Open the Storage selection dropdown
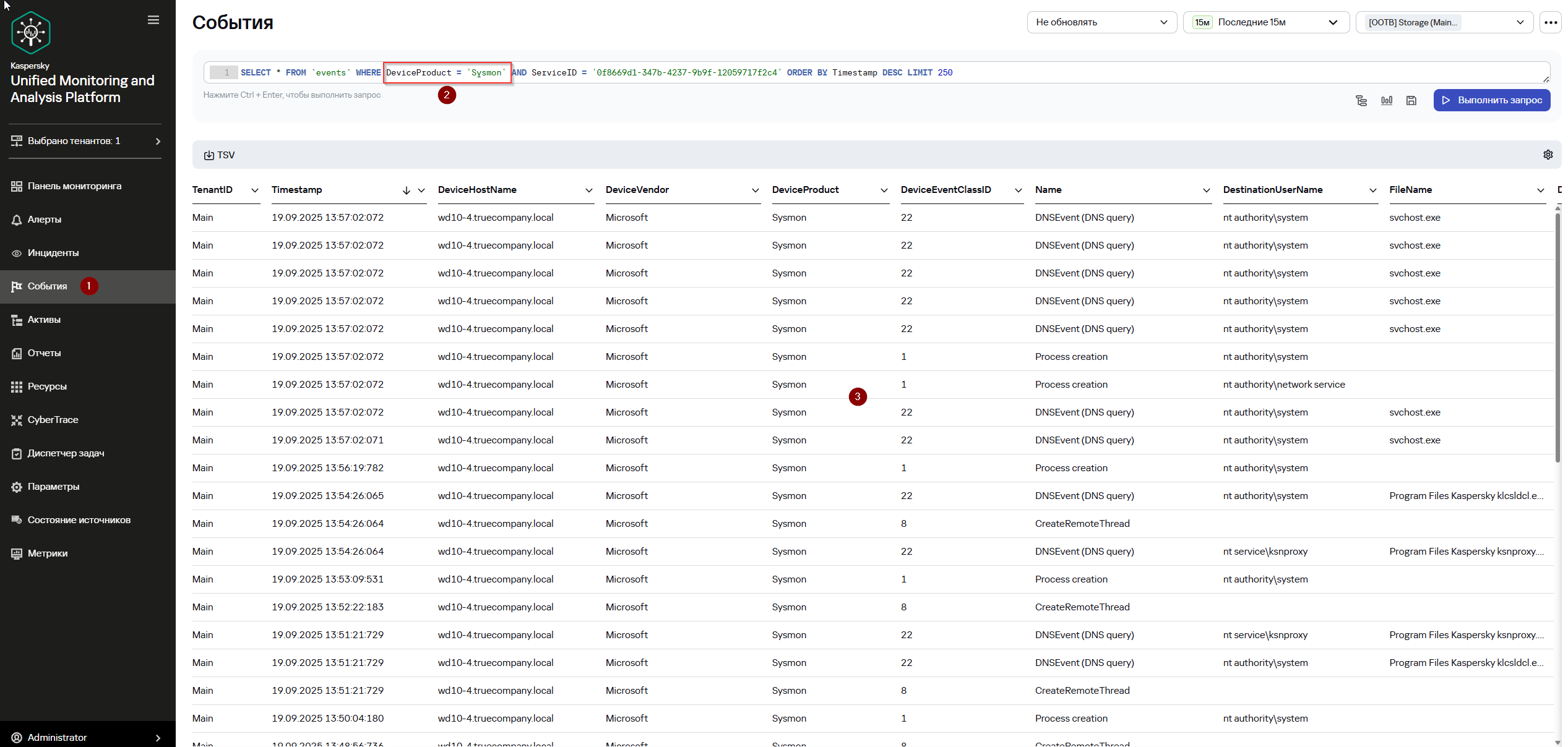 (1444, 22)
